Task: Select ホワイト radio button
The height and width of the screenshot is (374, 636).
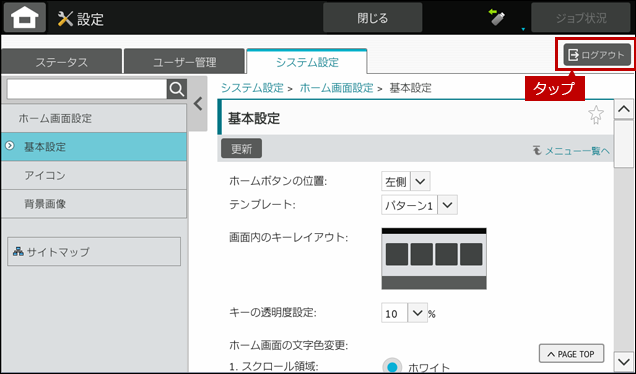Action: click(x=391, y=367)
